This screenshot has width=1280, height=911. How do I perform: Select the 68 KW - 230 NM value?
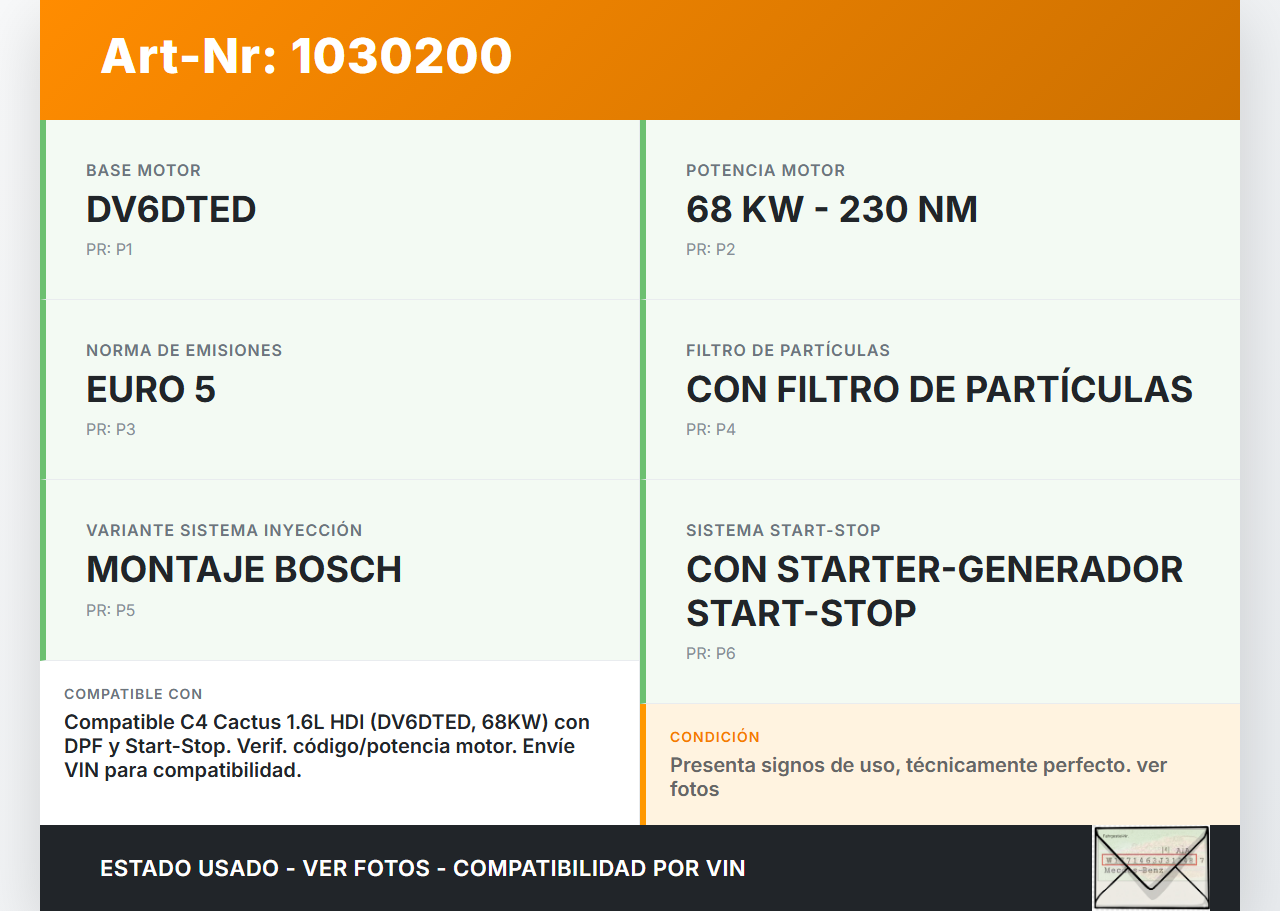[832, 210]
